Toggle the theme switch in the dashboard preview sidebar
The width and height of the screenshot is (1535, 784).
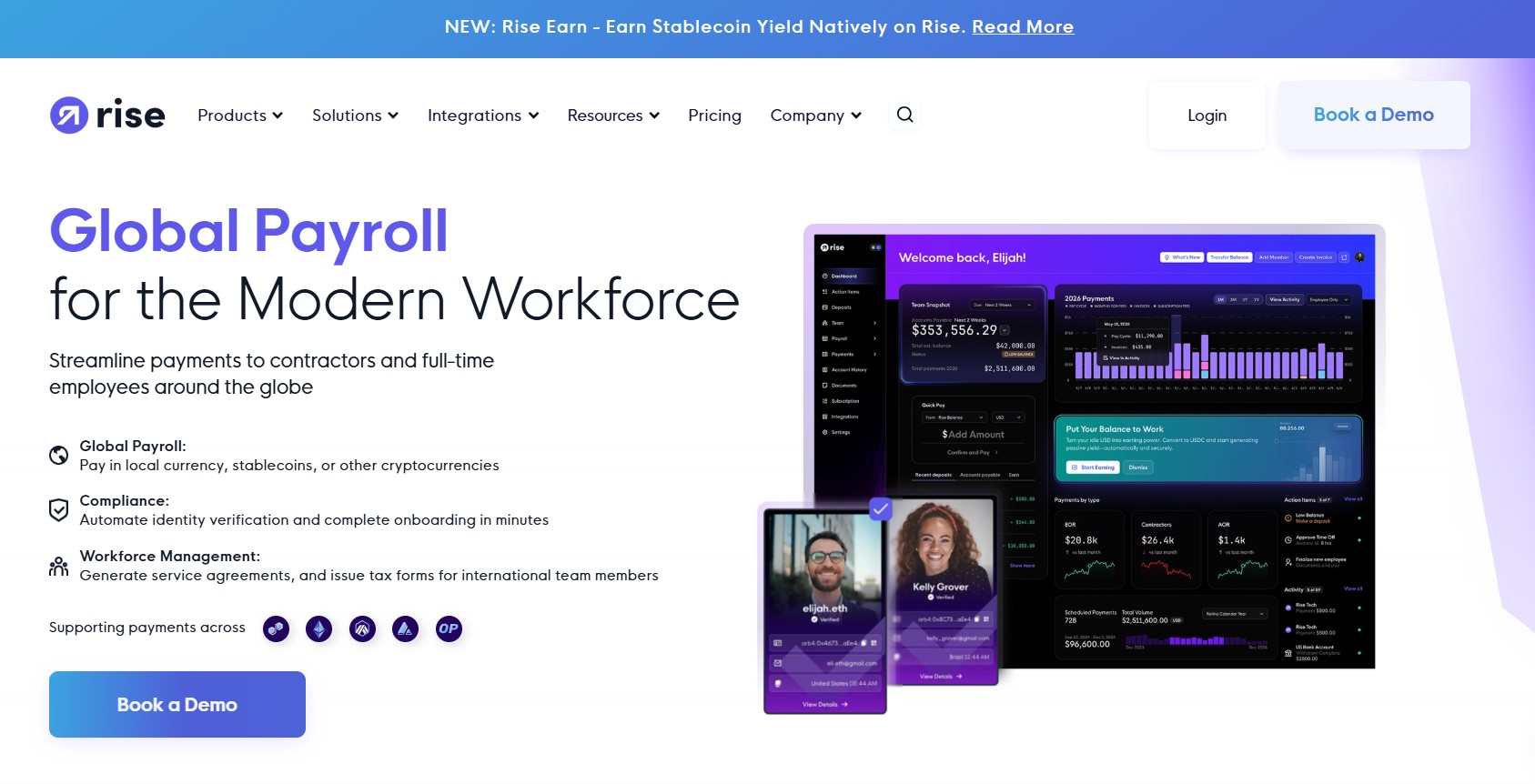(x=875, y=247)
